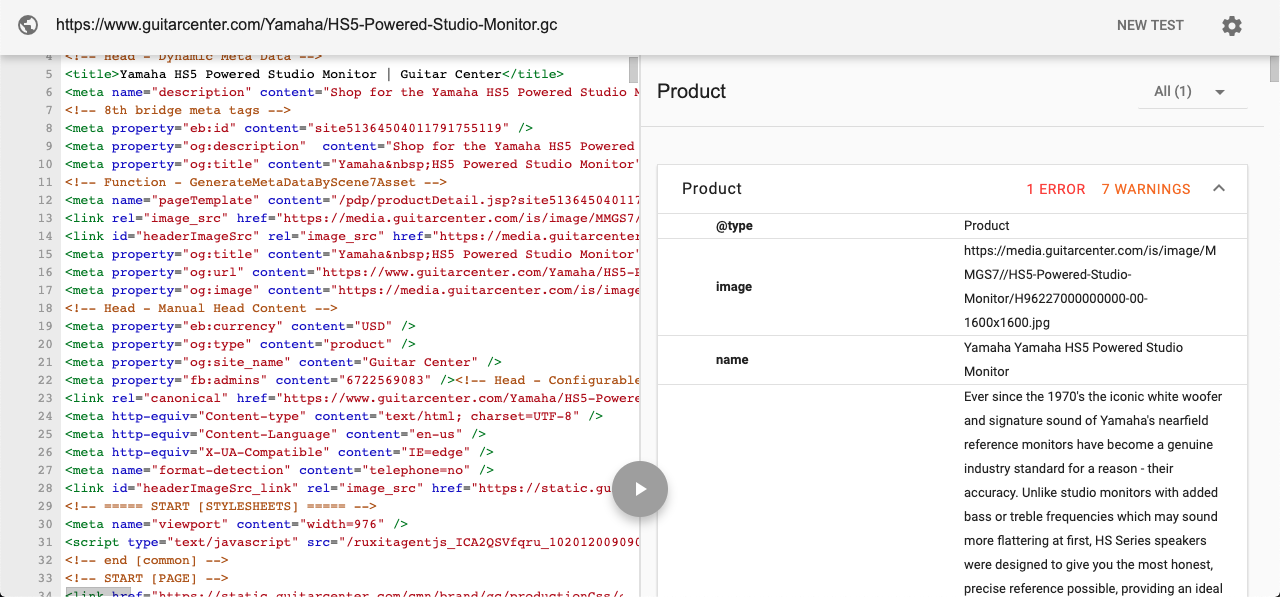
Task: Click the globe icon beside the URL
Action: click(28, 25)
